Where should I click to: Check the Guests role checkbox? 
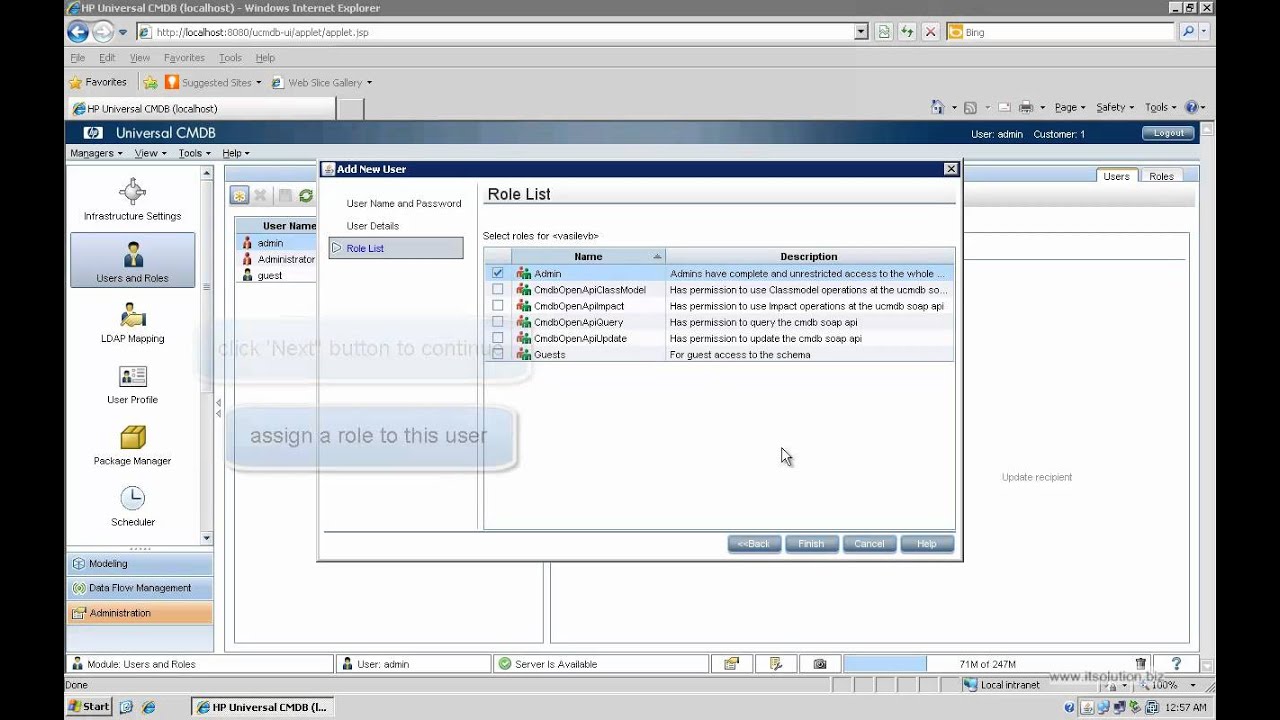(497, 354)
